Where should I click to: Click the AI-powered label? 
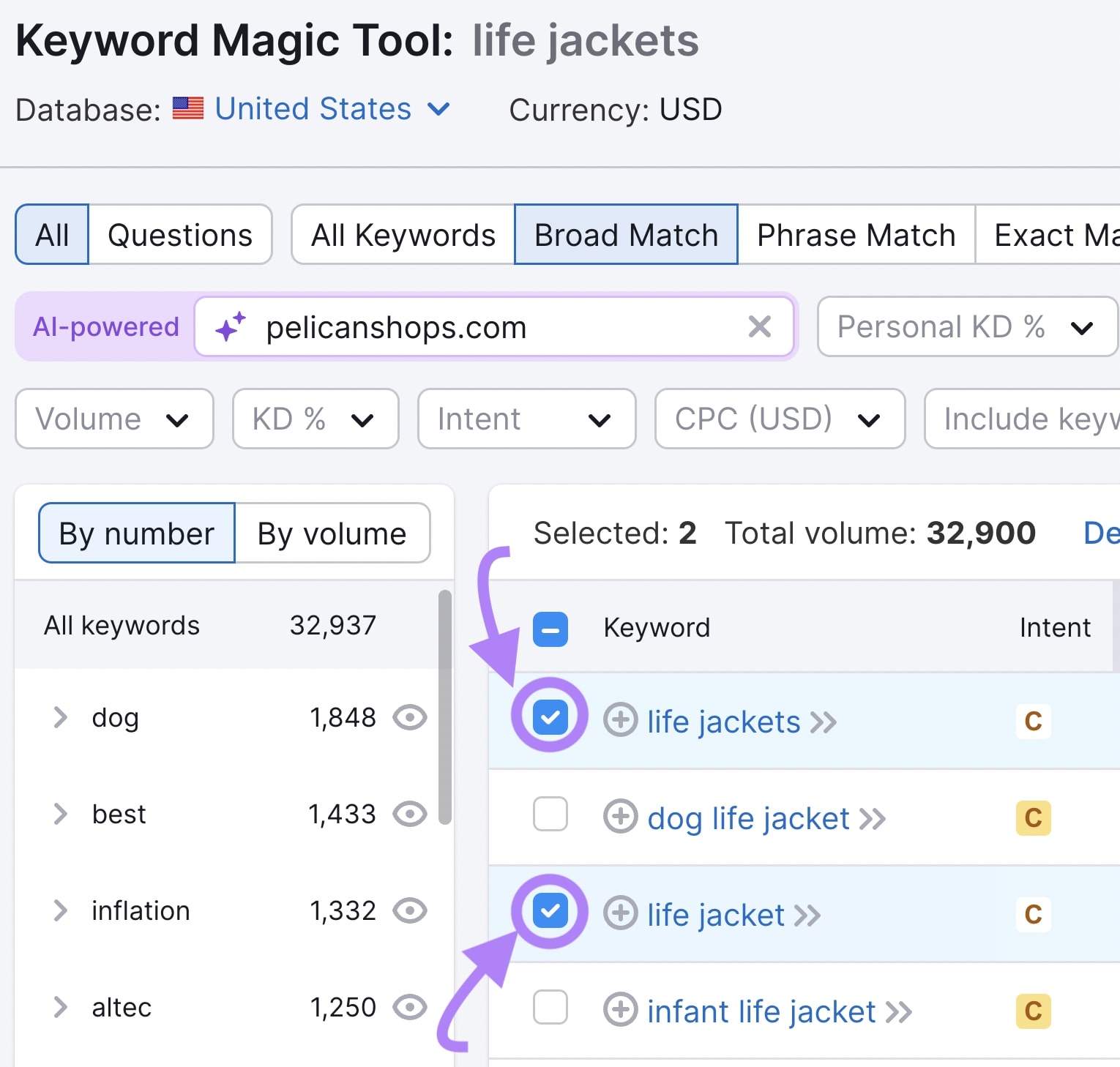click(106, 326)
